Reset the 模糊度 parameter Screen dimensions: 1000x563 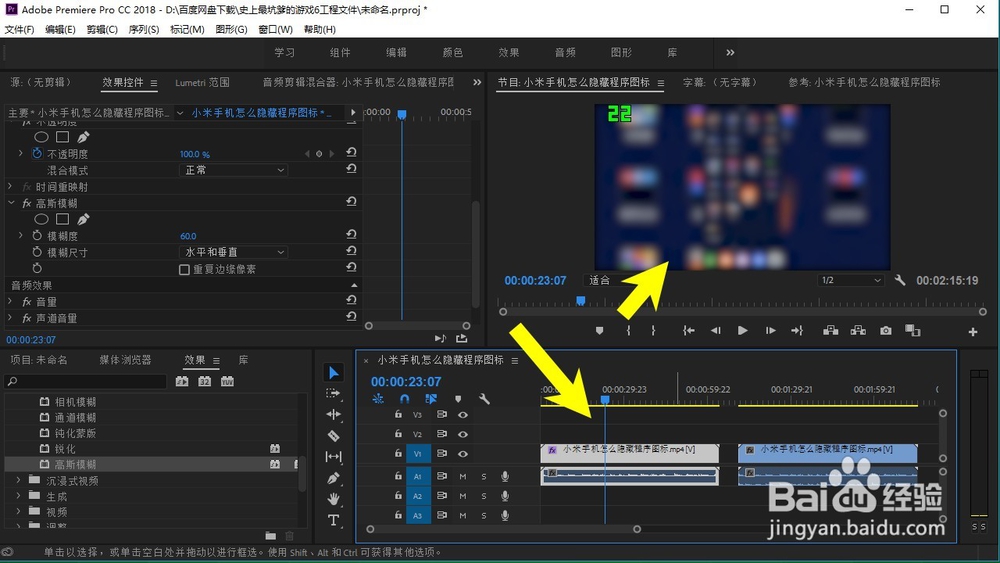351,235
